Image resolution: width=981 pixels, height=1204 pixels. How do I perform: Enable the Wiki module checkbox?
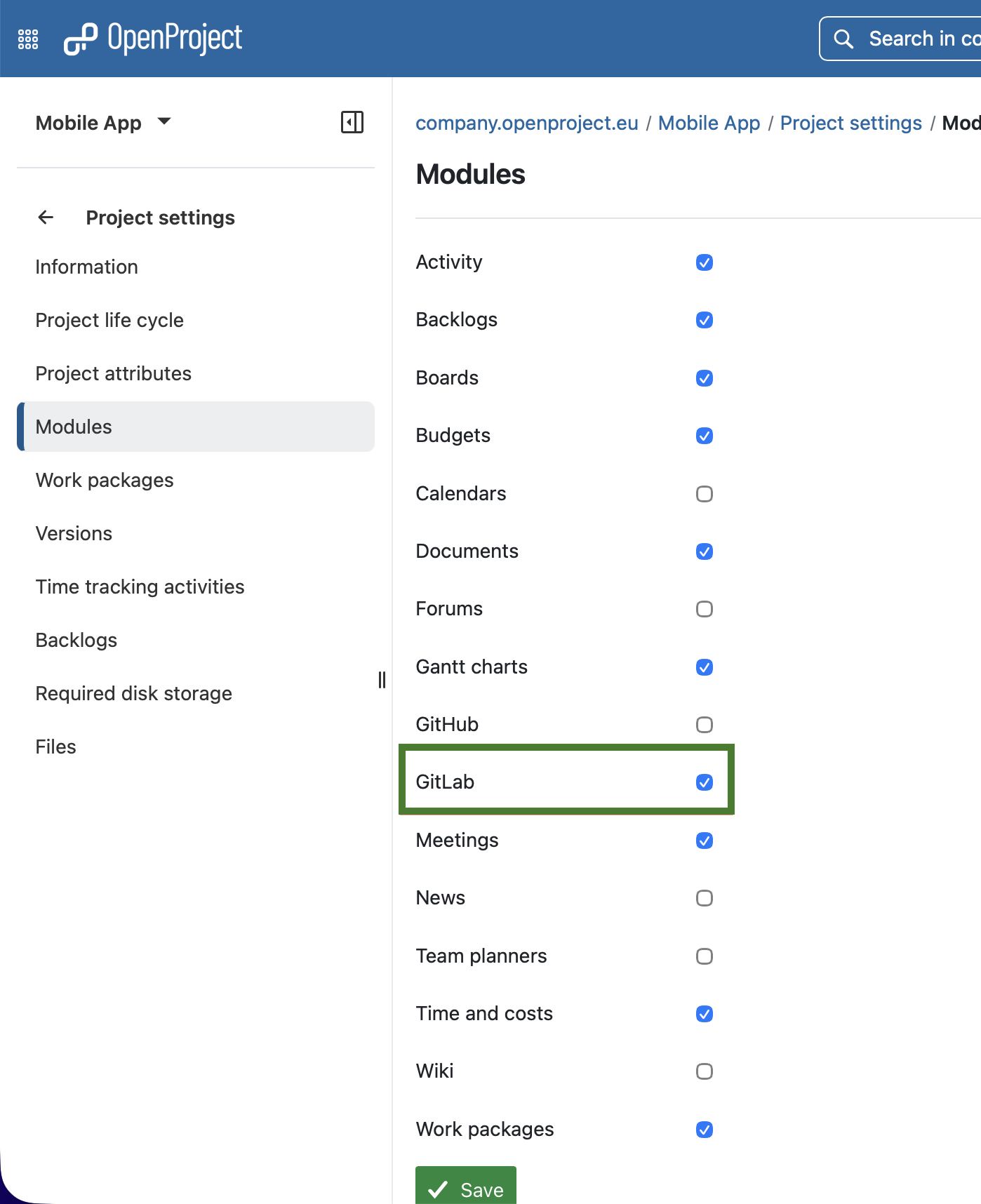click(x=705, y=1071)
